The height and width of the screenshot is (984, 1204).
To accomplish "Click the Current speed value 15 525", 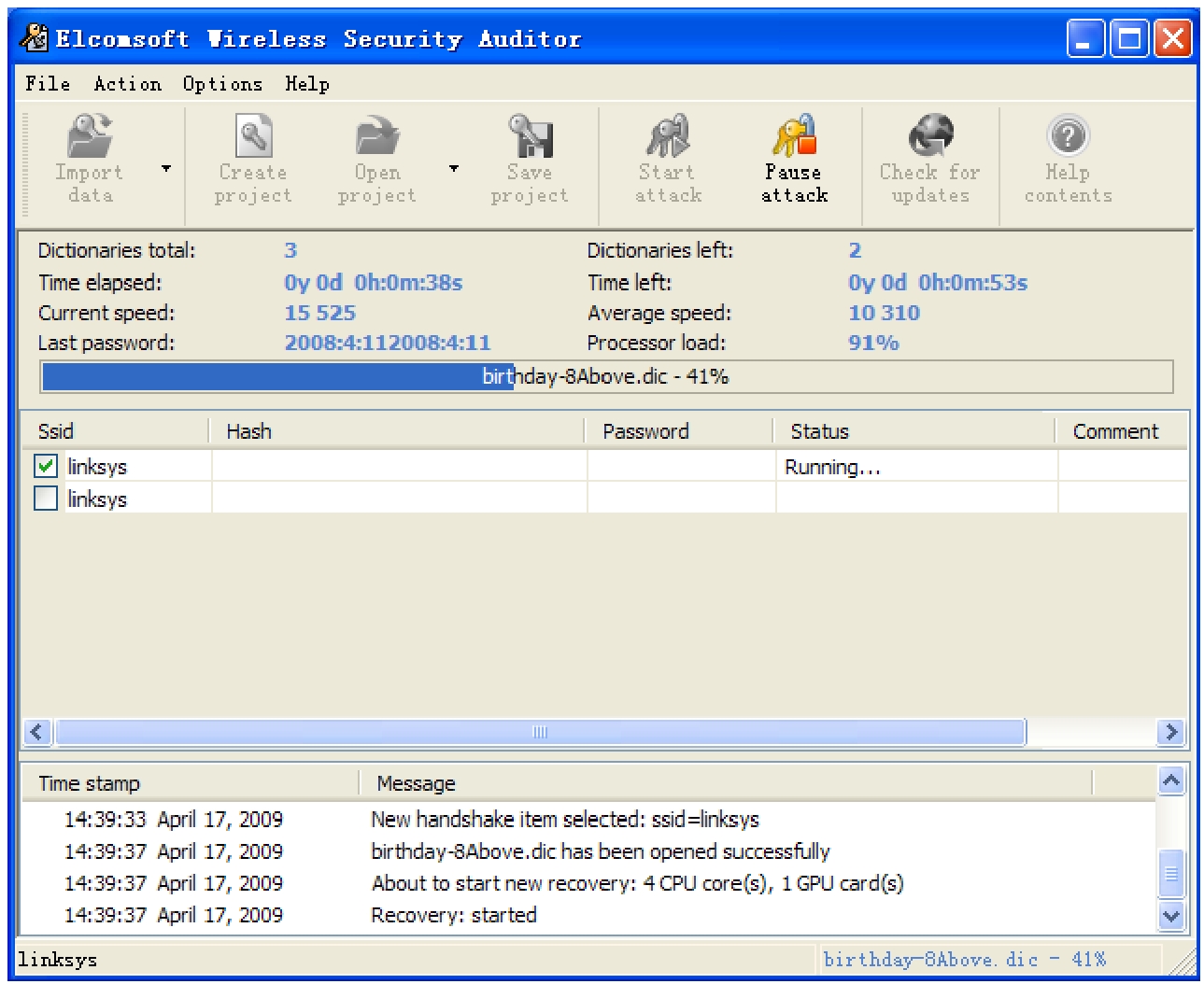I will pos(320,313).
